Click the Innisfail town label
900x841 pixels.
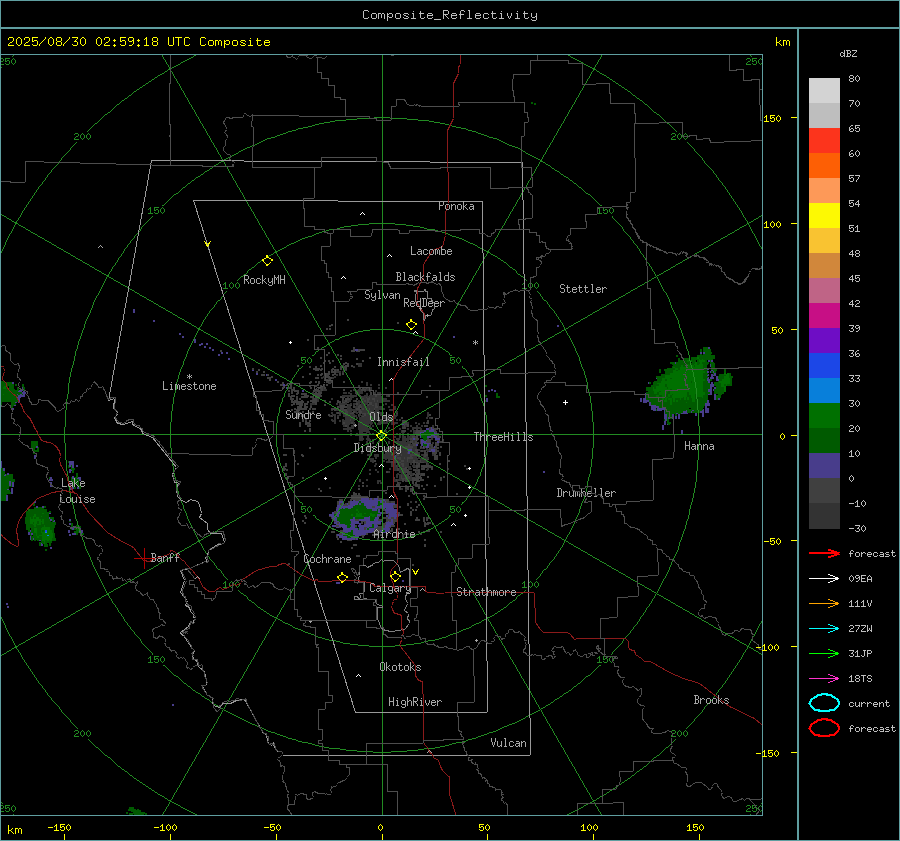(403, 362)
